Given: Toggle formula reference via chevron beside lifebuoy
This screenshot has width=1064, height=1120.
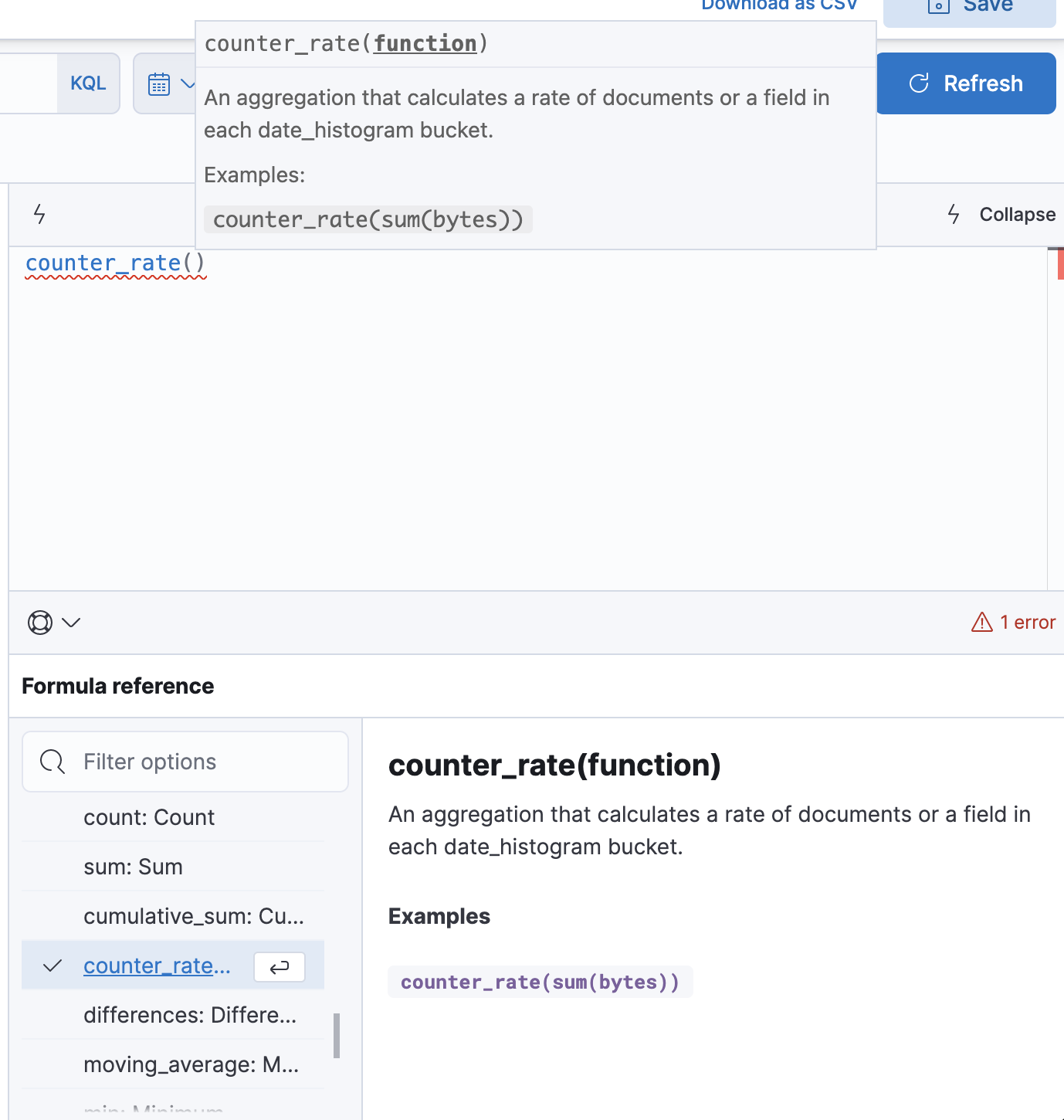Looking at the screenshot, I should 71,623.
